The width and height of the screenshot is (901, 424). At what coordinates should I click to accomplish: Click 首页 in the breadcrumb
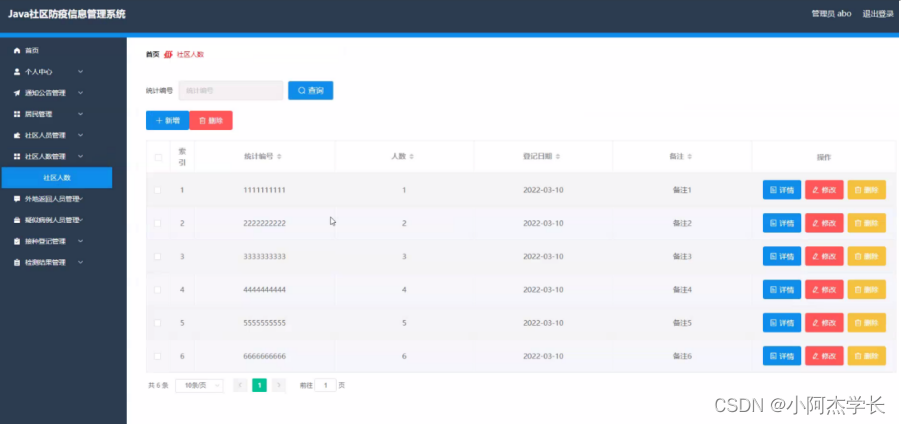pyautogui.click(x=152, y=55)
